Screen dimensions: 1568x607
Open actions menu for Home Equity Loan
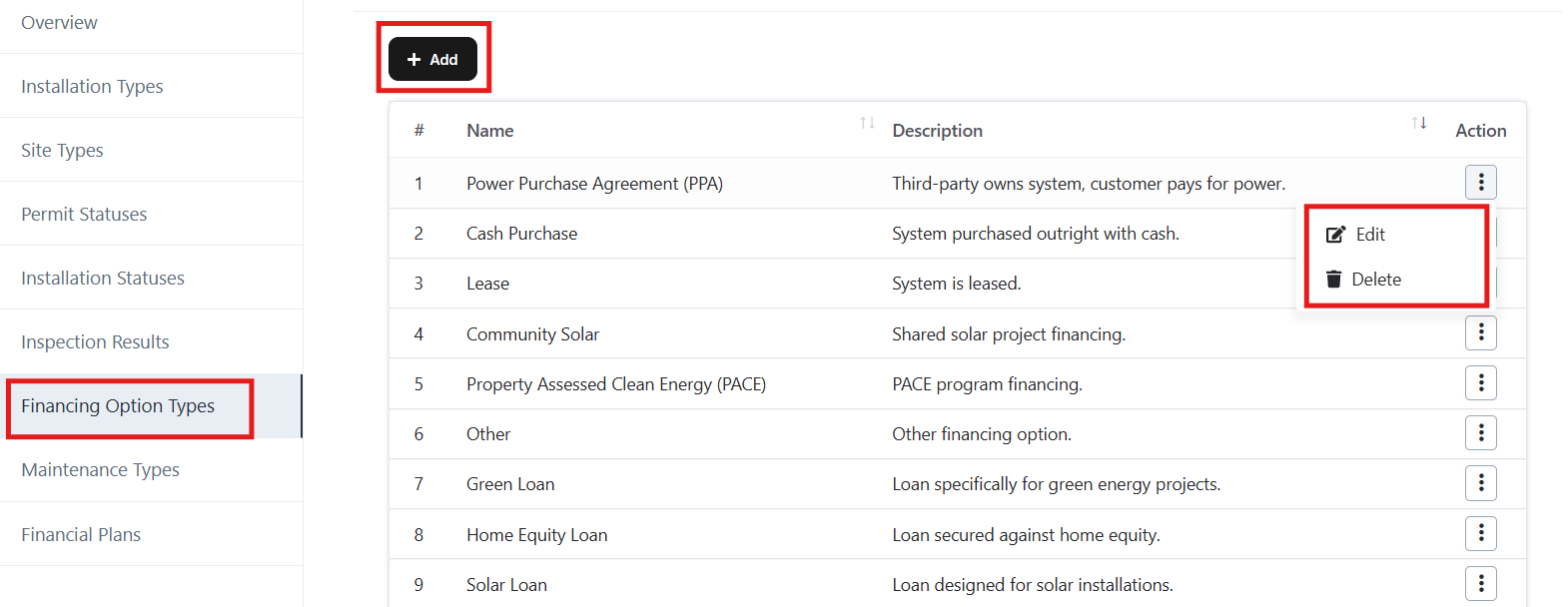coord(1480,534)
